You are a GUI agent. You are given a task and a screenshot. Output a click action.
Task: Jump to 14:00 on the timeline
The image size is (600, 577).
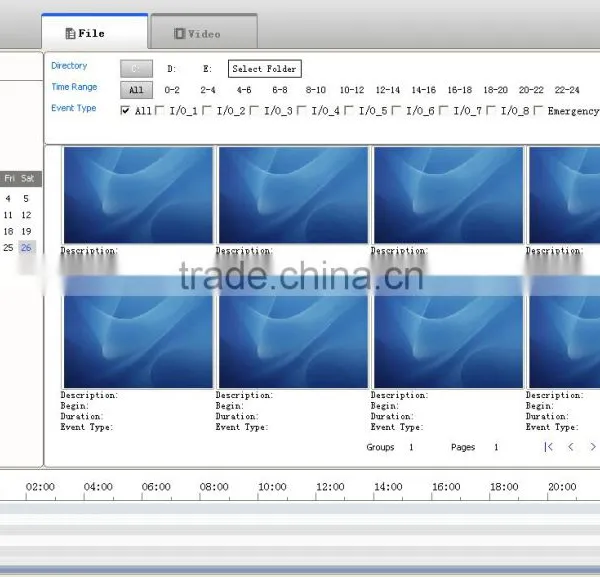pos(388,487)
